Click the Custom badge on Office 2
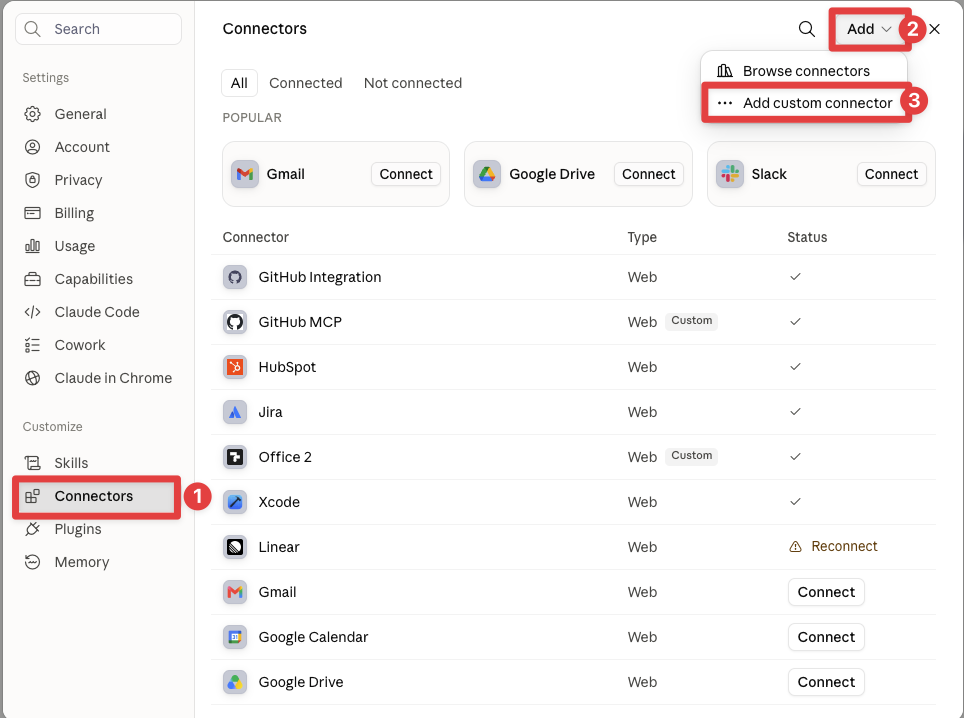This screenshot has width=964, height=718. (691, 456)
